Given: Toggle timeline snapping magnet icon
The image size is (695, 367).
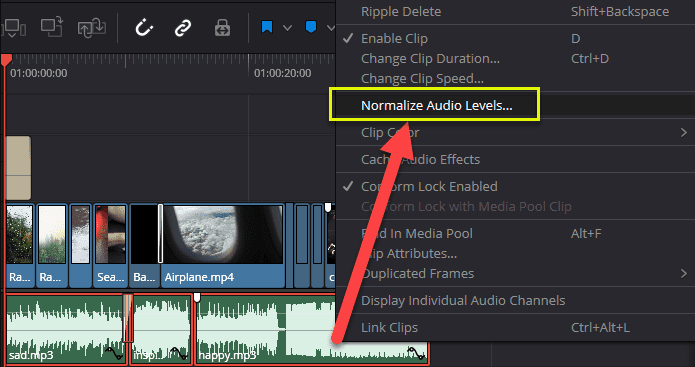Looking at the screenshot, I should coord(144,28).
